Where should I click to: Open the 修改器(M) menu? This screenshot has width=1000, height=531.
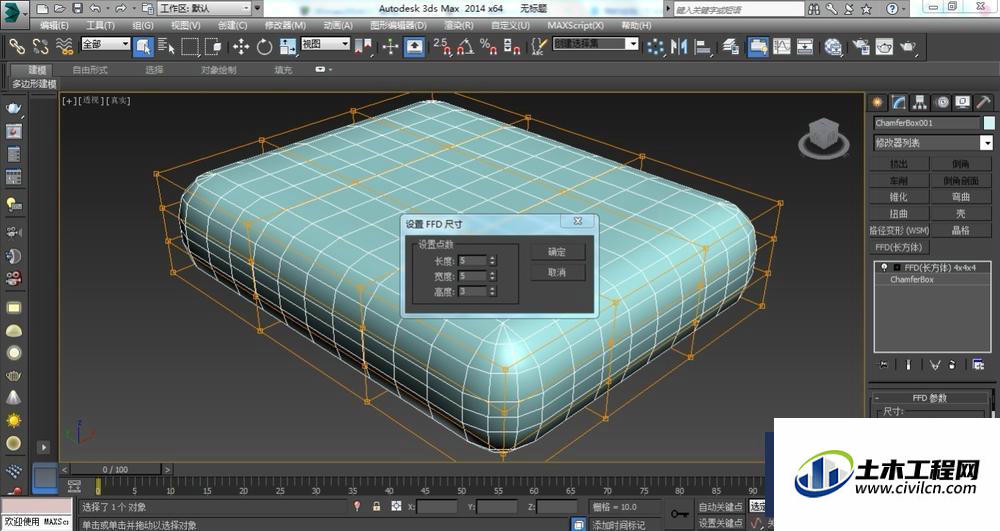pos(285,25)
